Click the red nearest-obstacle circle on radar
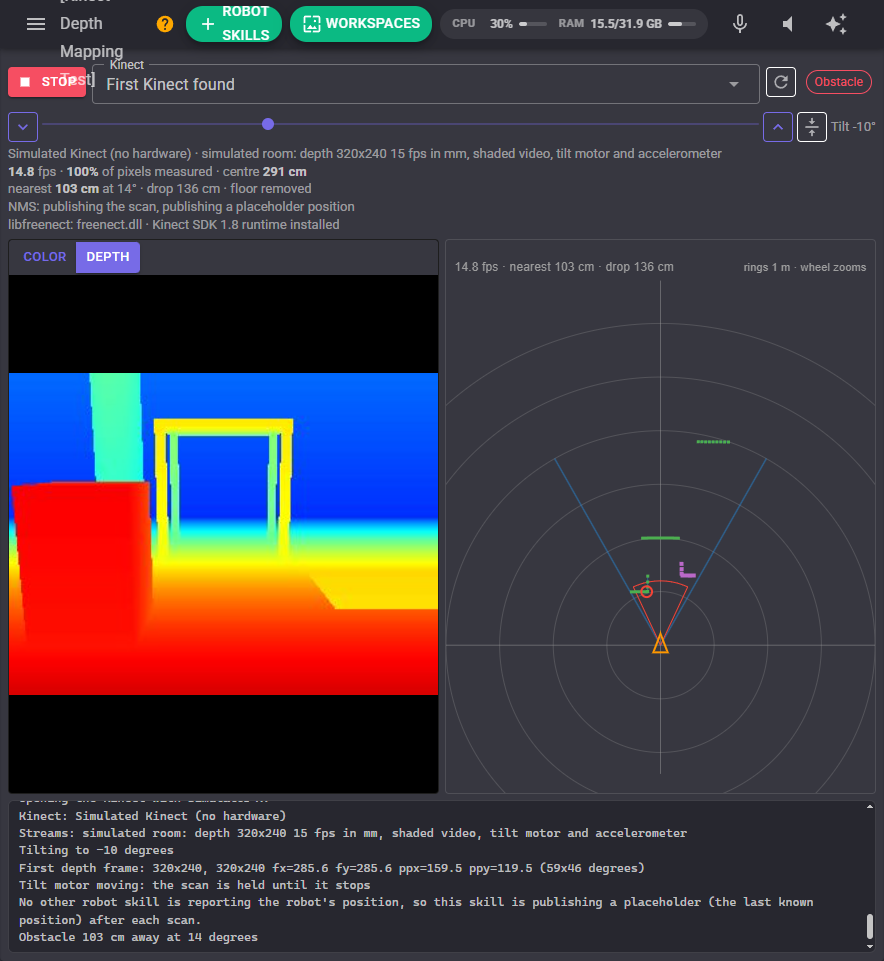This screenshot has height=961, width=884. (646, 591)
